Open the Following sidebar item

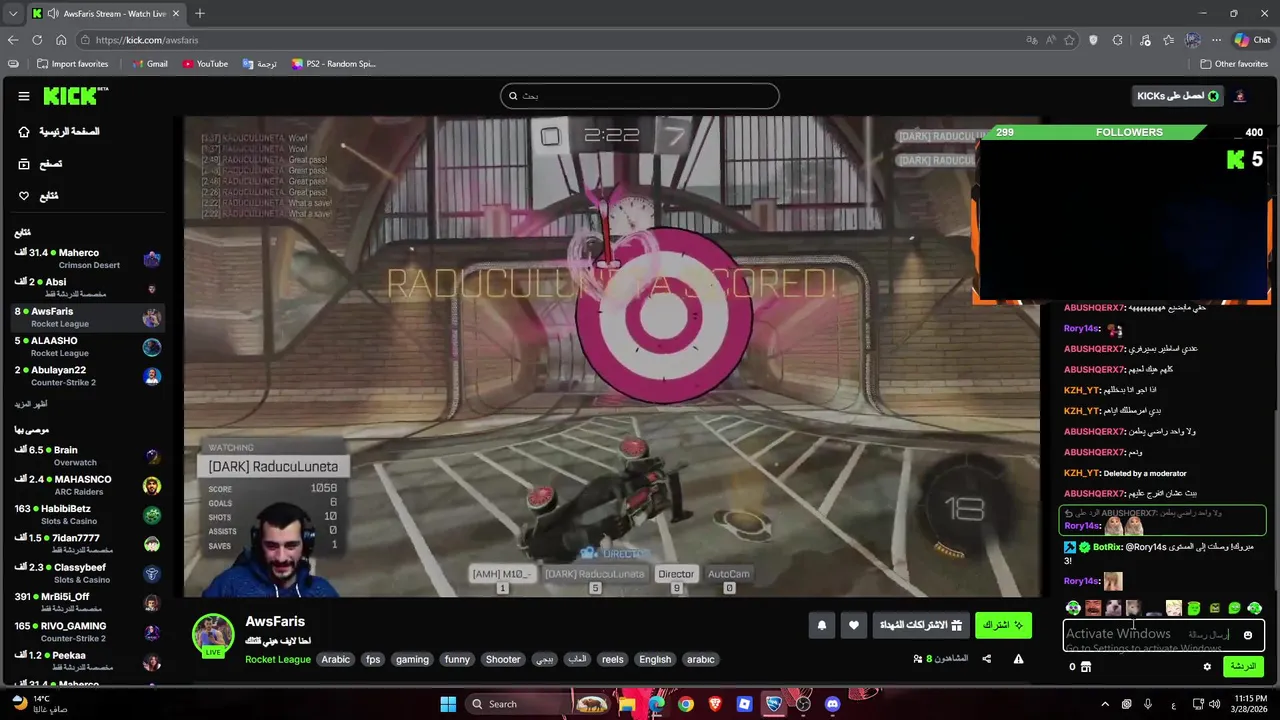tap(40, 196)
